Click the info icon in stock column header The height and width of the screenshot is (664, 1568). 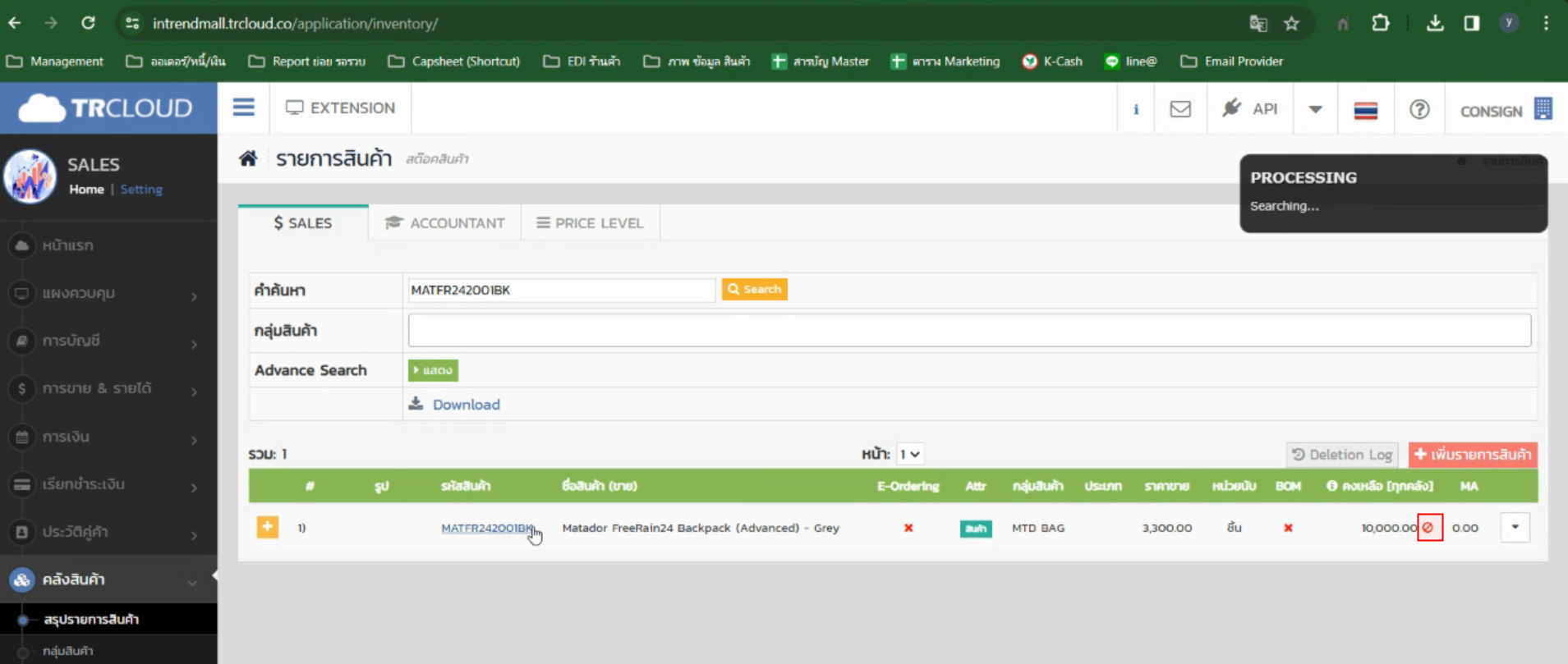(1331, 486)
